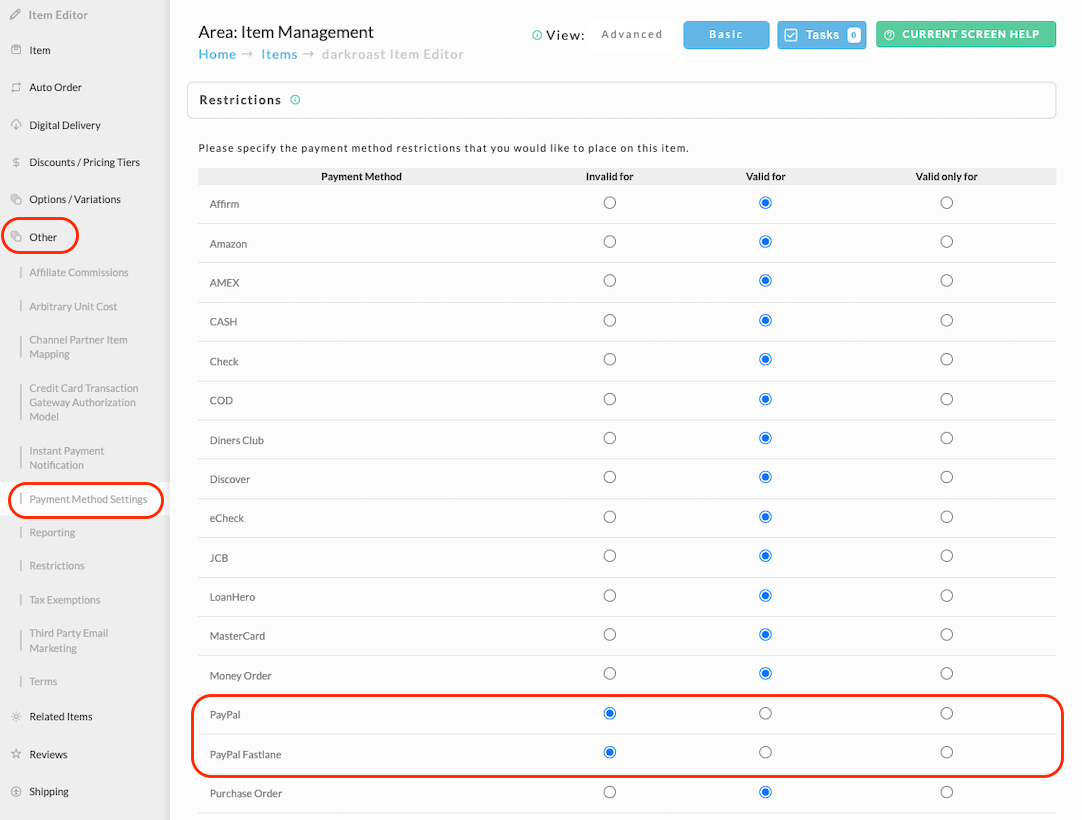
Task: Set PayPal to Valid for
Action: [x=765, y=713]
